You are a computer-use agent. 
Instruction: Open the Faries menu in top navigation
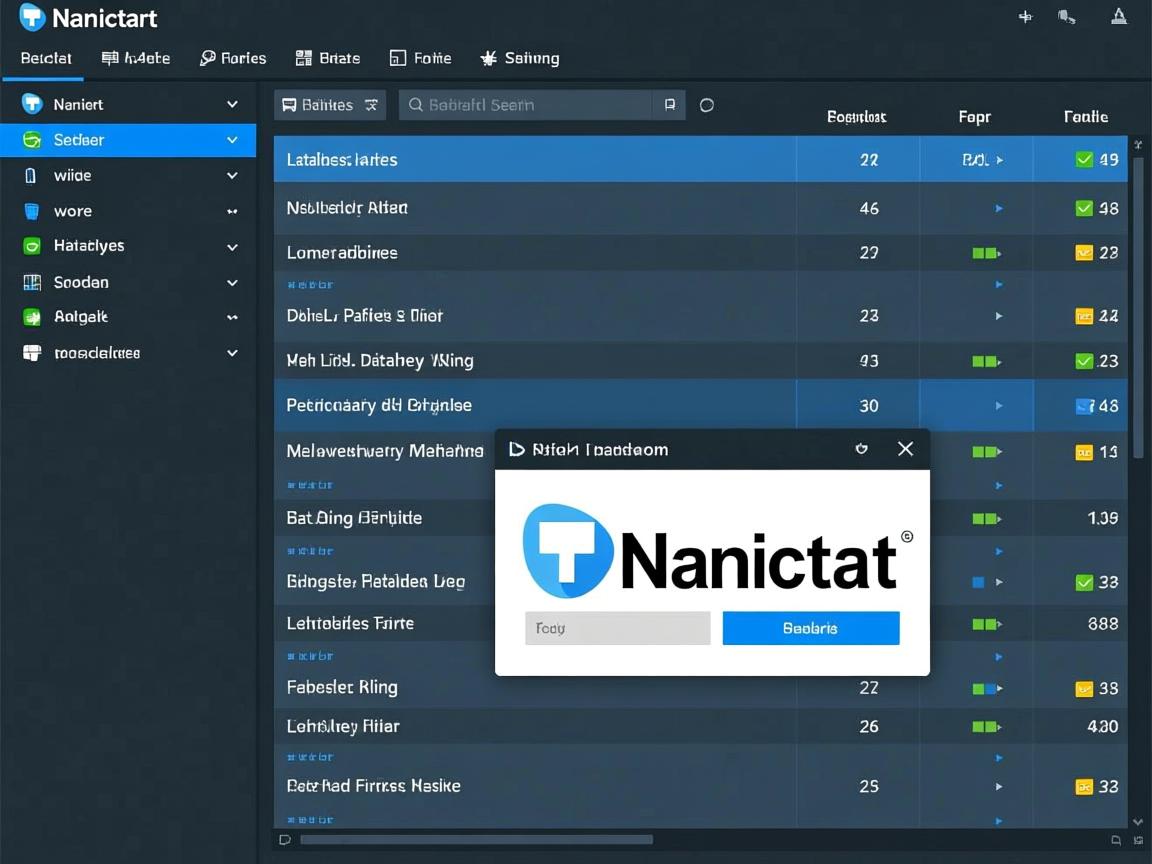point(232,58)
